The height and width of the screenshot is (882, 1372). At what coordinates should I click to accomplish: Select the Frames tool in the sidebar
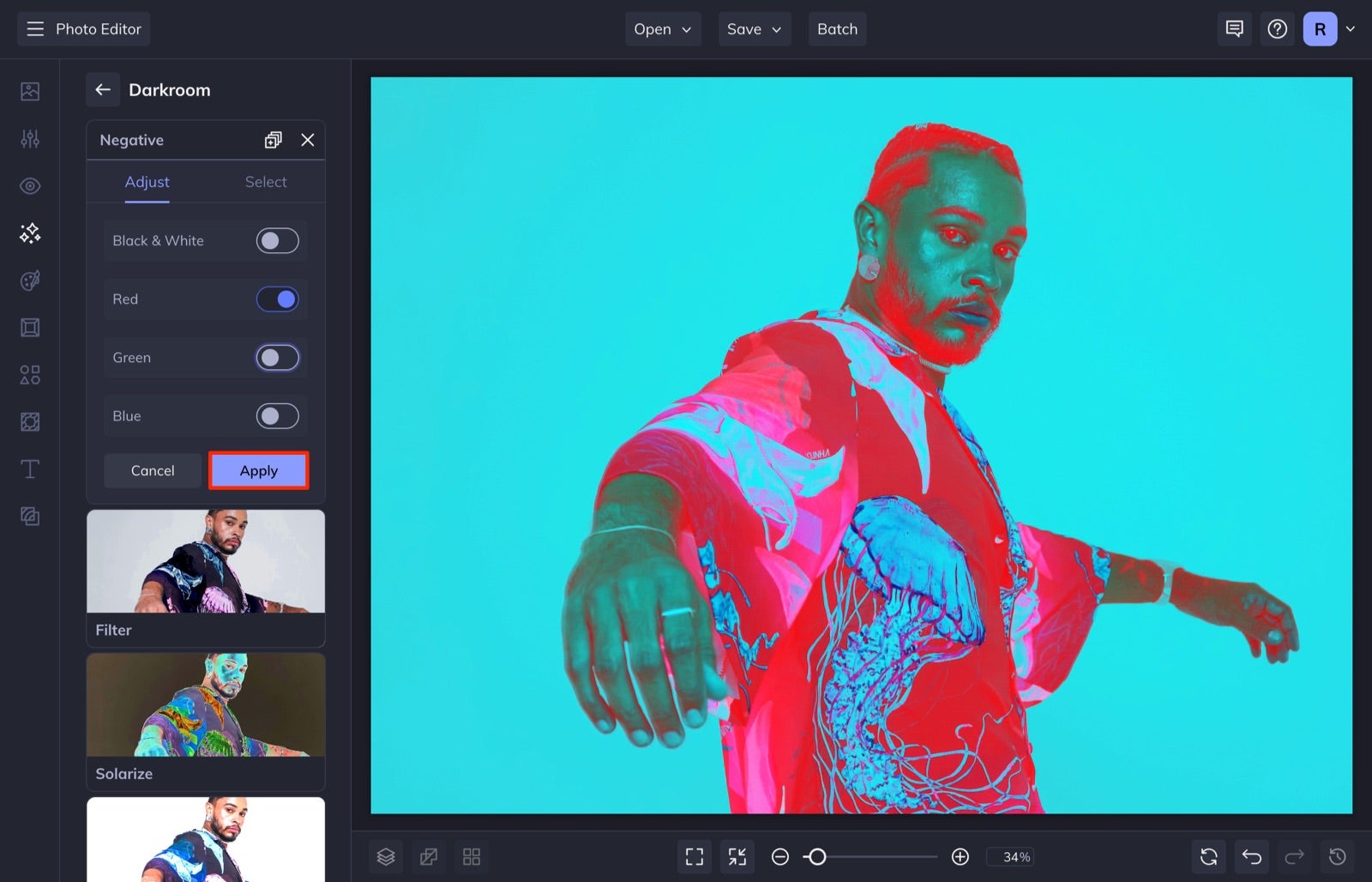click(x=29, y=327)
